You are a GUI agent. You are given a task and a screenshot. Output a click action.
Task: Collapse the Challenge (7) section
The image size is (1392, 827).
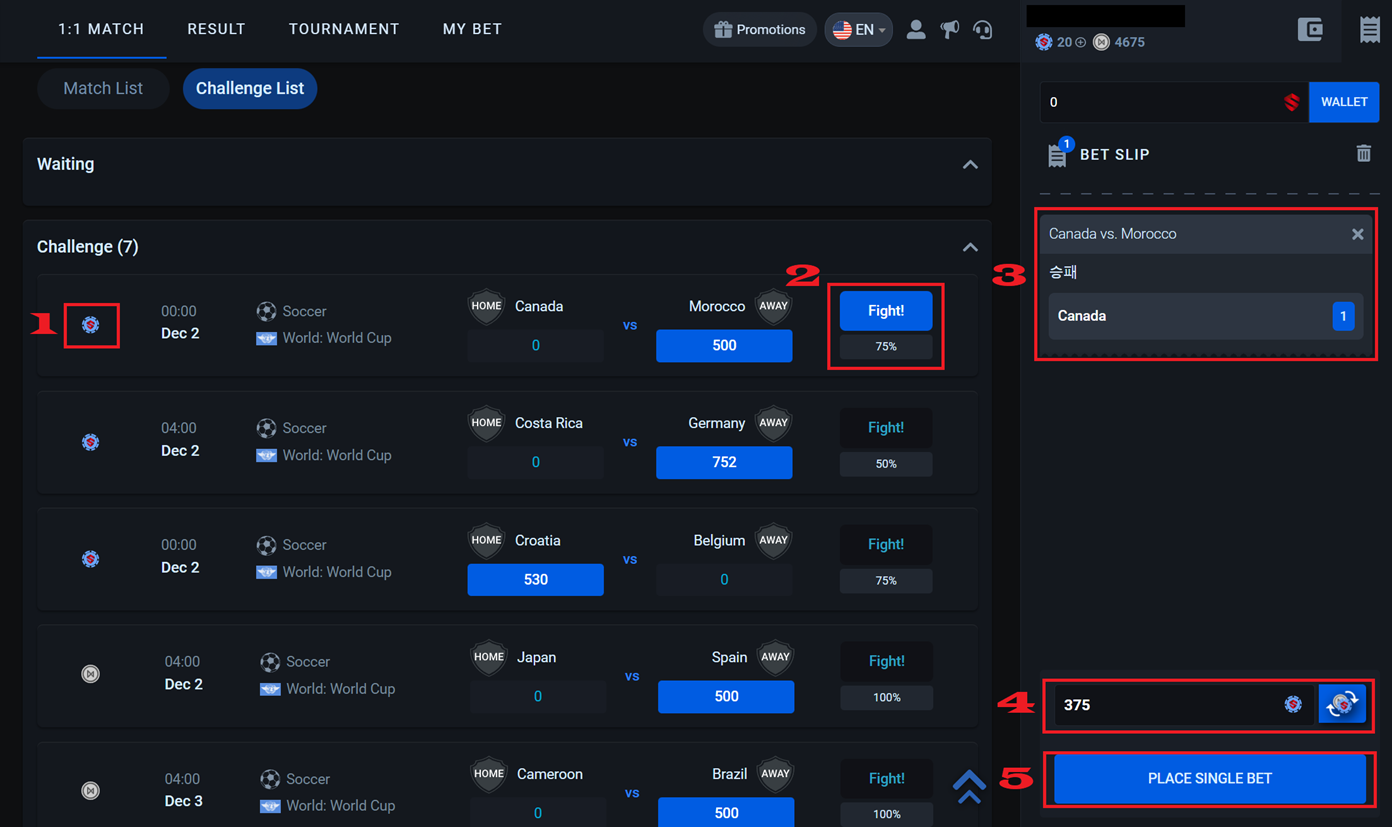point(969,247)
